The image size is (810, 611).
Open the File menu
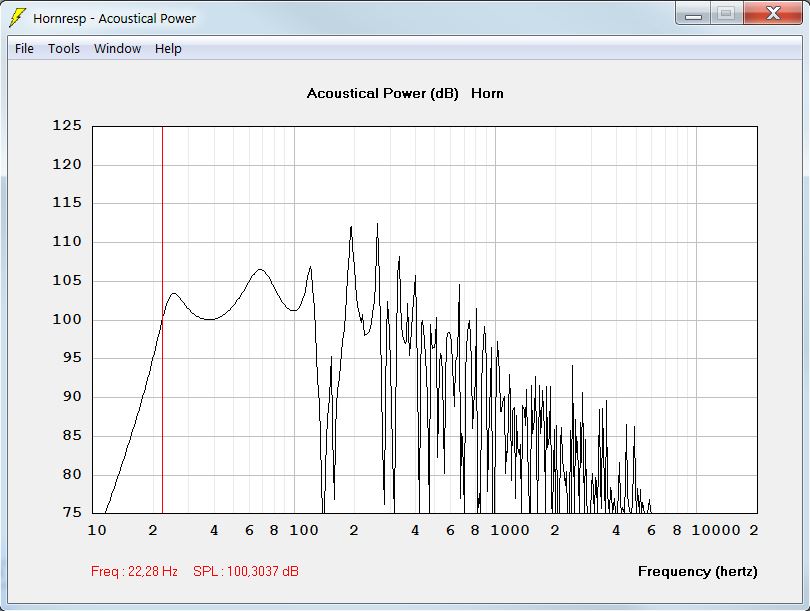[x=24, y=49]
